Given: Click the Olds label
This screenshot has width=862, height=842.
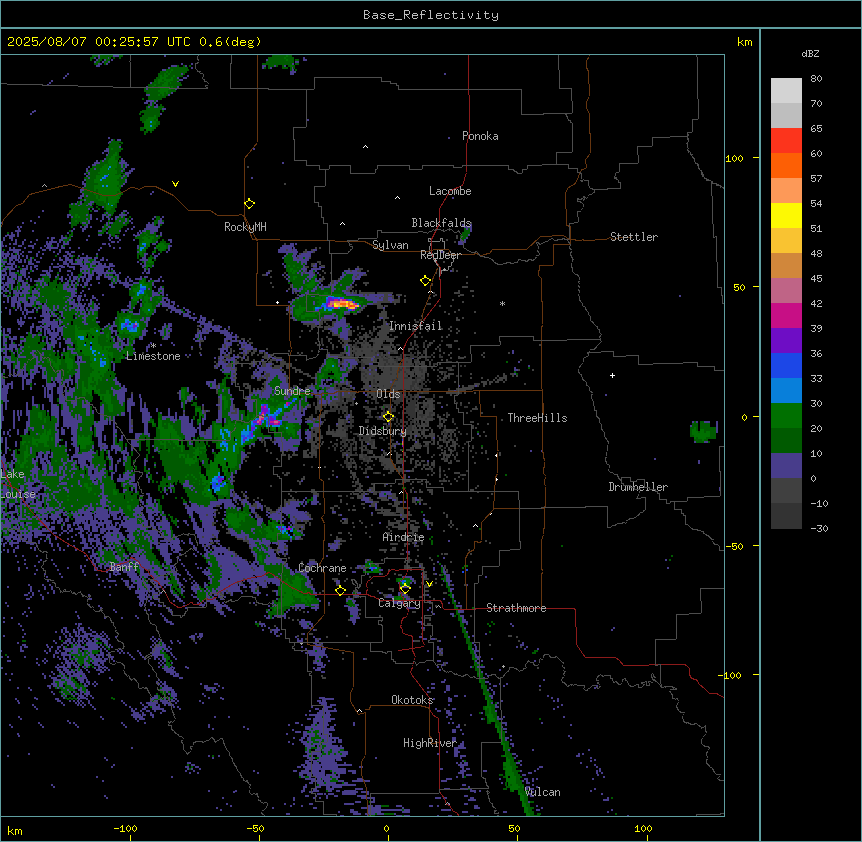Looking at the screenshot, I should (x=388, y=394).
